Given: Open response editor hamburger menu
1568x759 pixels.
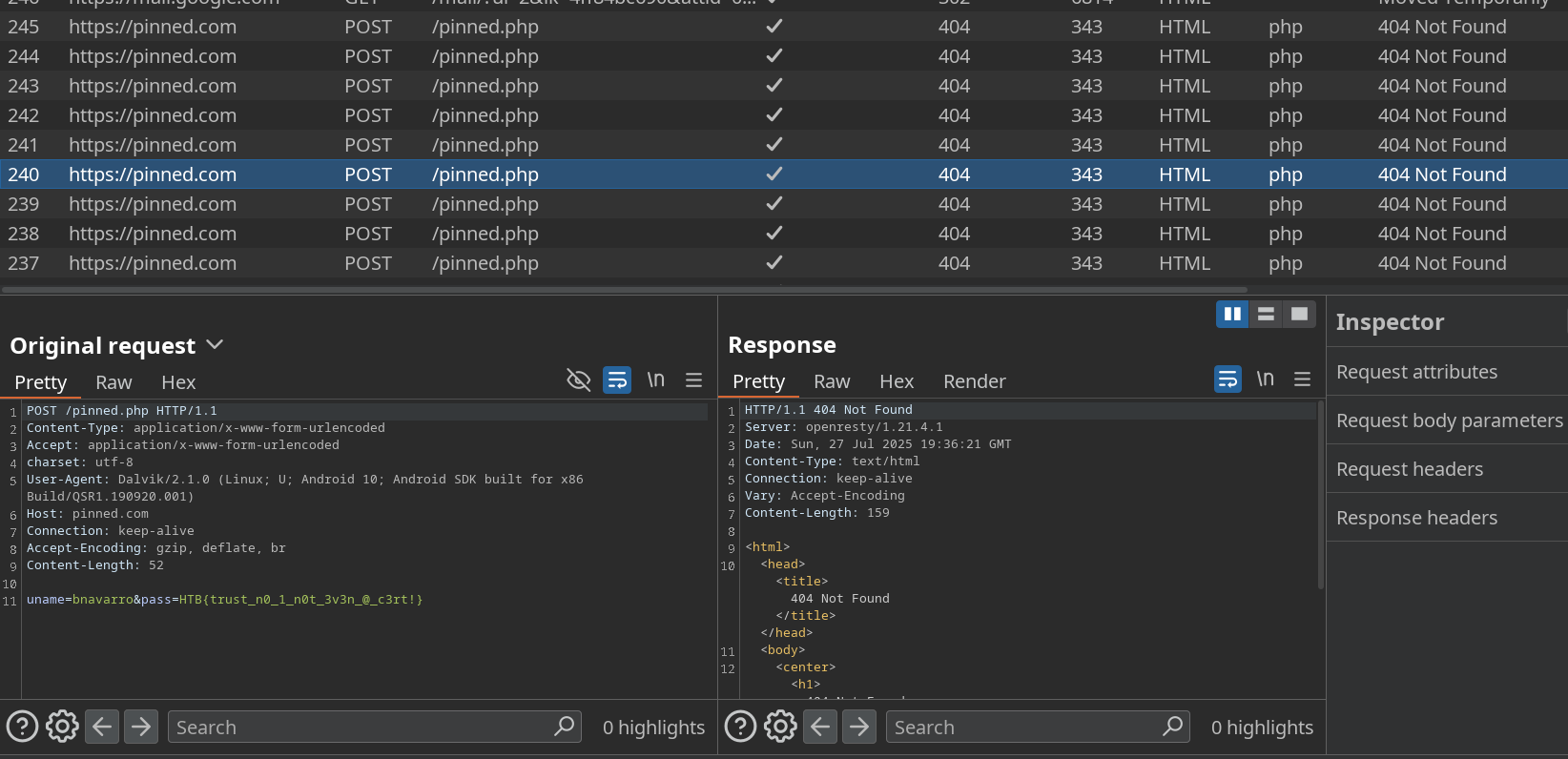Looking at the screenshot, I should pyautogui.click(x=1302, y=379).
